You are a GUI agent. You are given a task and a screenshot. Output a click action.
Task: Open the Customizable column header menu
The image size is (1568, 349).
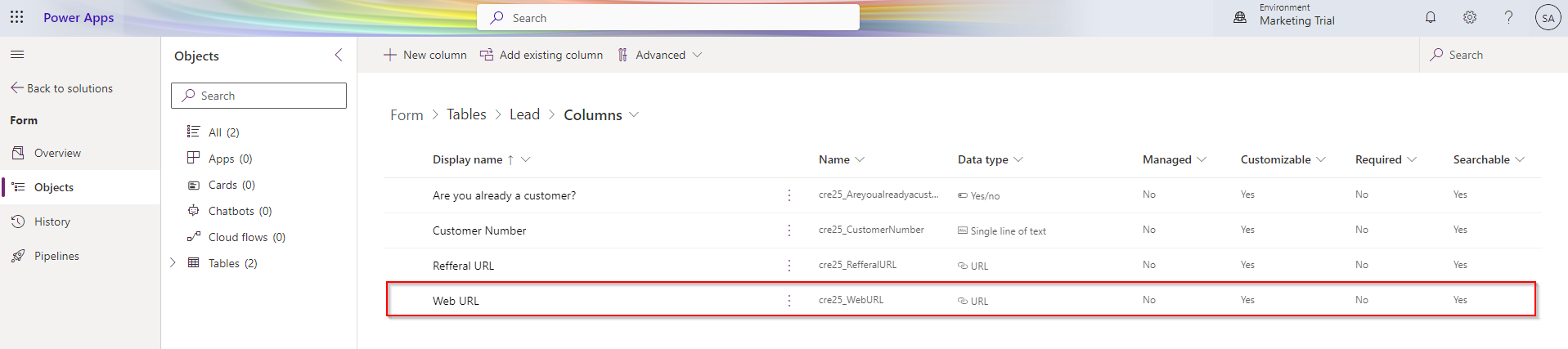pyautogui.click(x=1283, y=159)
